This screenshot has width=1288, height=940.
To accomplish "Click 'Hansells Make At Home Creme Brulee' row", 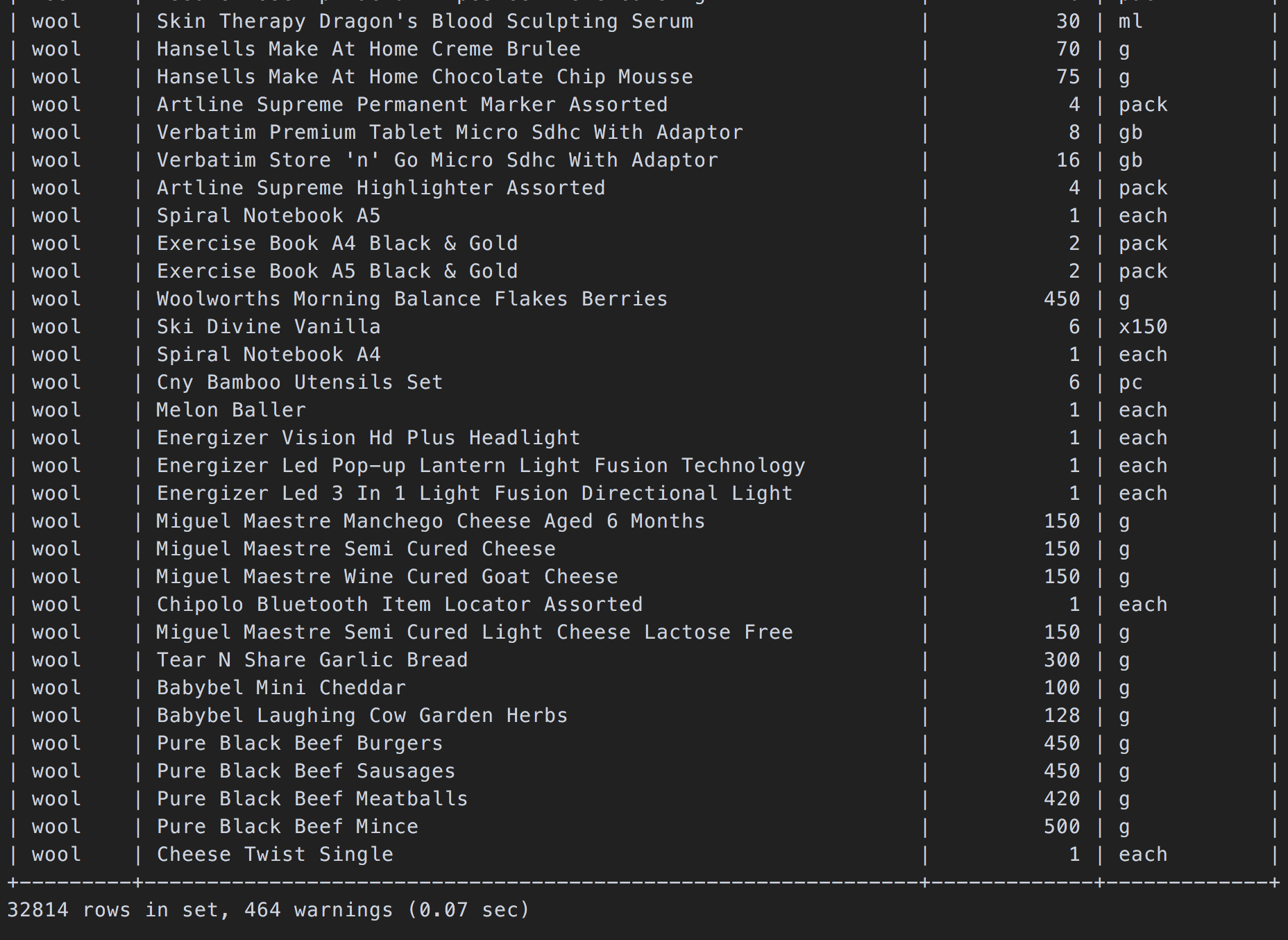I will 644,49.
